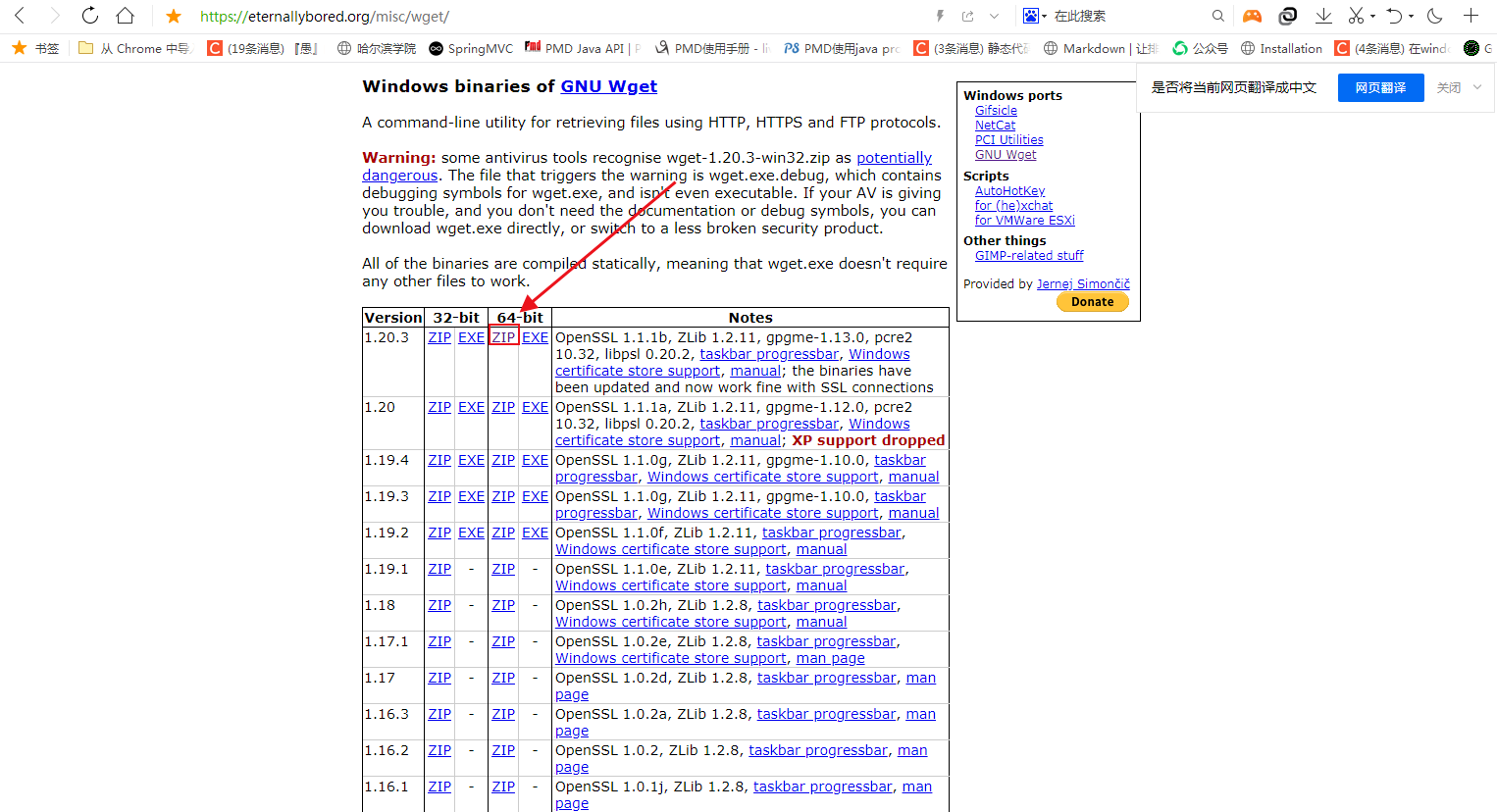1497x812 pixels.
Task: Click the undo closed-tab arrow icon
Action: (x=1394, y=16)
